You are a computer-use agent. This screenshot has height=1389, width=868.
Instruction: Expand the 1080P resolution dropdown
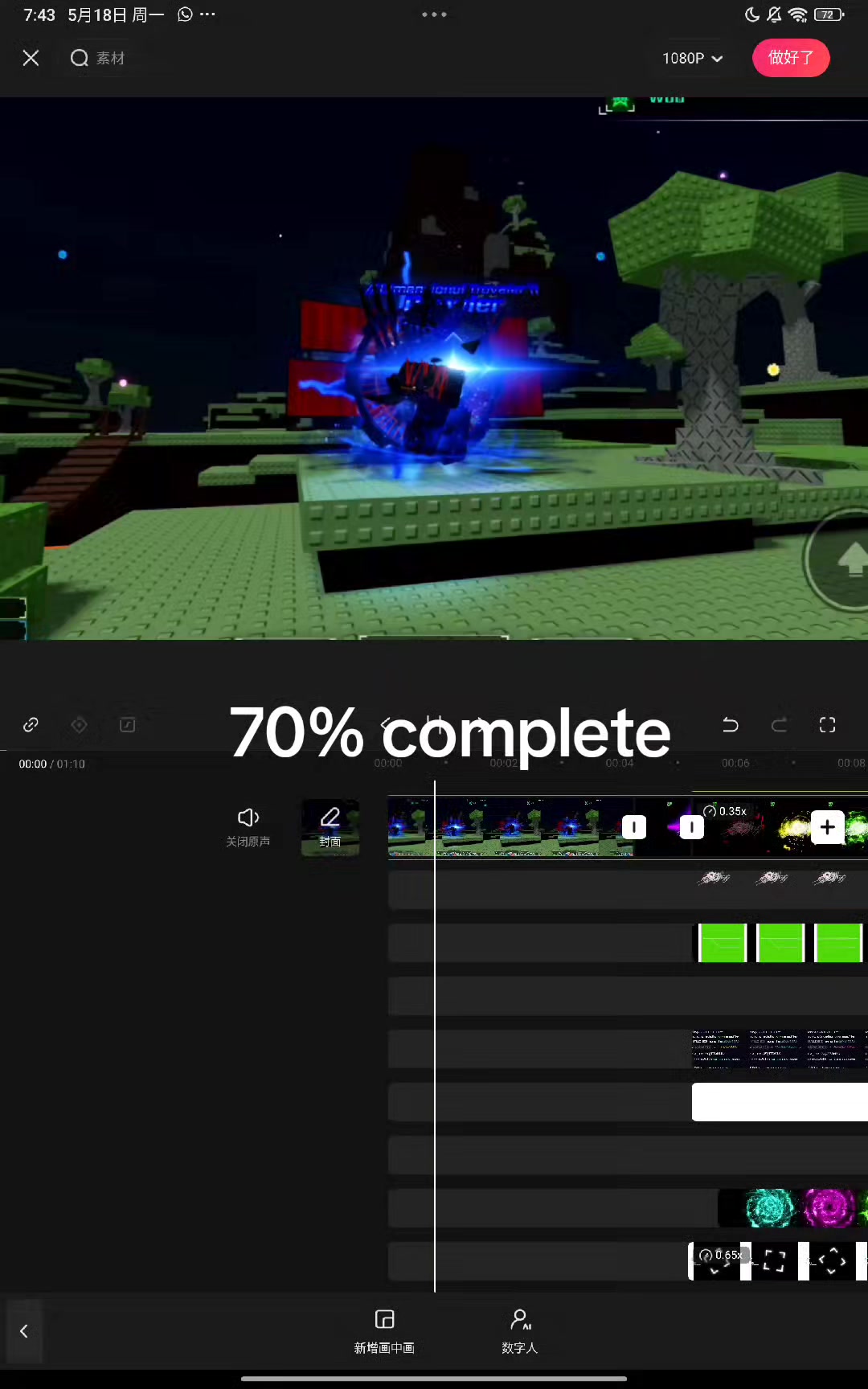692,58
